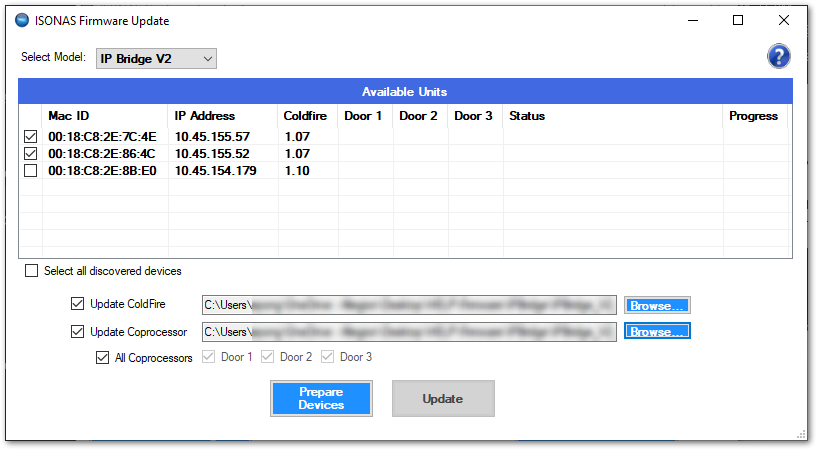817x450 pixels.
Task: Click the ISONAS app icon in title bar
Action: click(22, 21)
